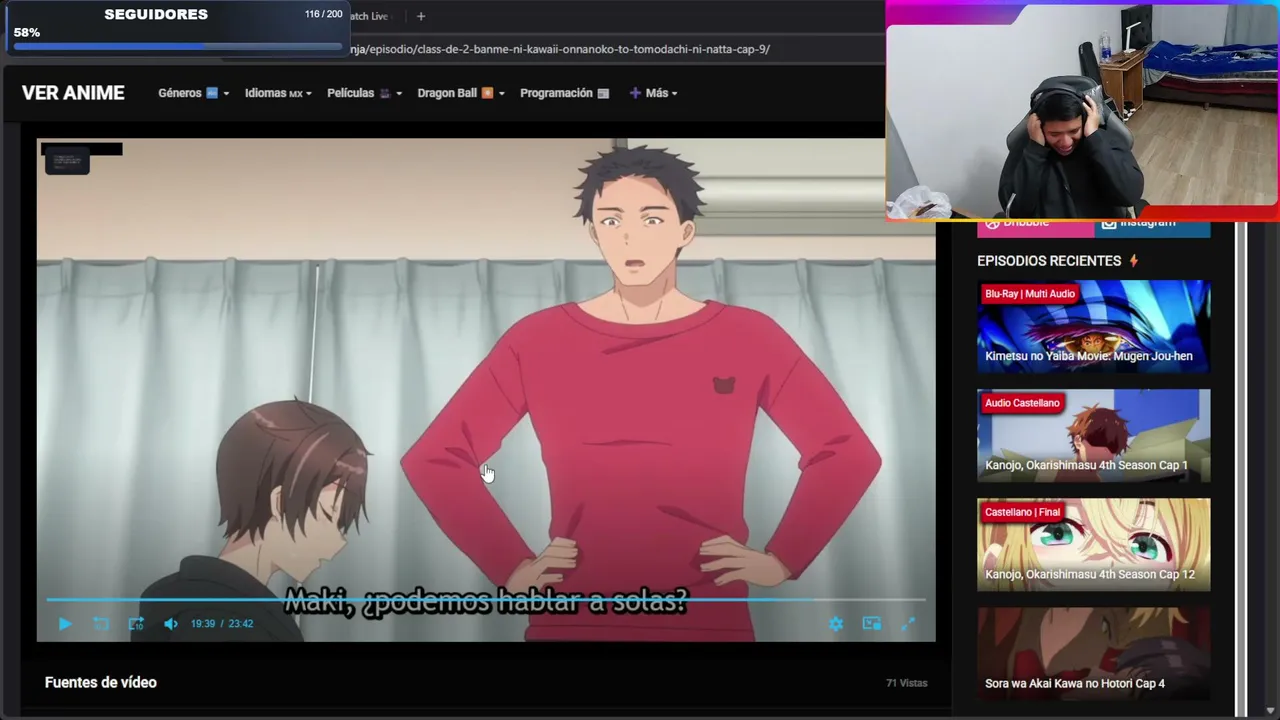The width and height of the screenshot is (1280, 720).
Task: Enter fullscreen on the video player
Action: click(x=908, y=624)
